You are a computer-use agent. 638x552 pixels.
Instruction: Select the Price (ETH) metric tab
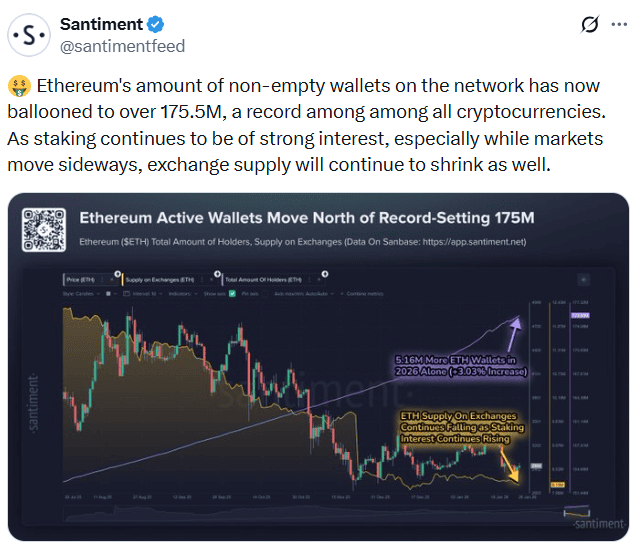click(x=78, y=280)
